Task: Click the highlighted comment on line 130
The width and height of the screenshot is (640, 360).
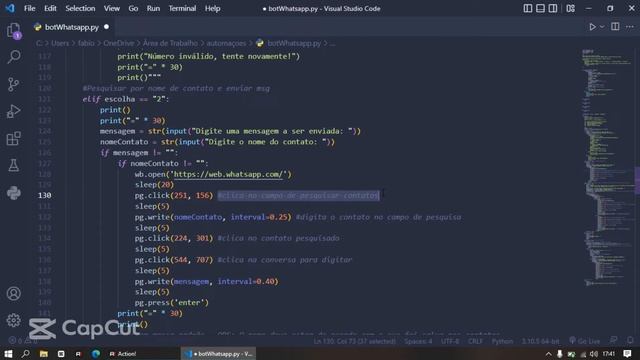Action: coord(298,196)
